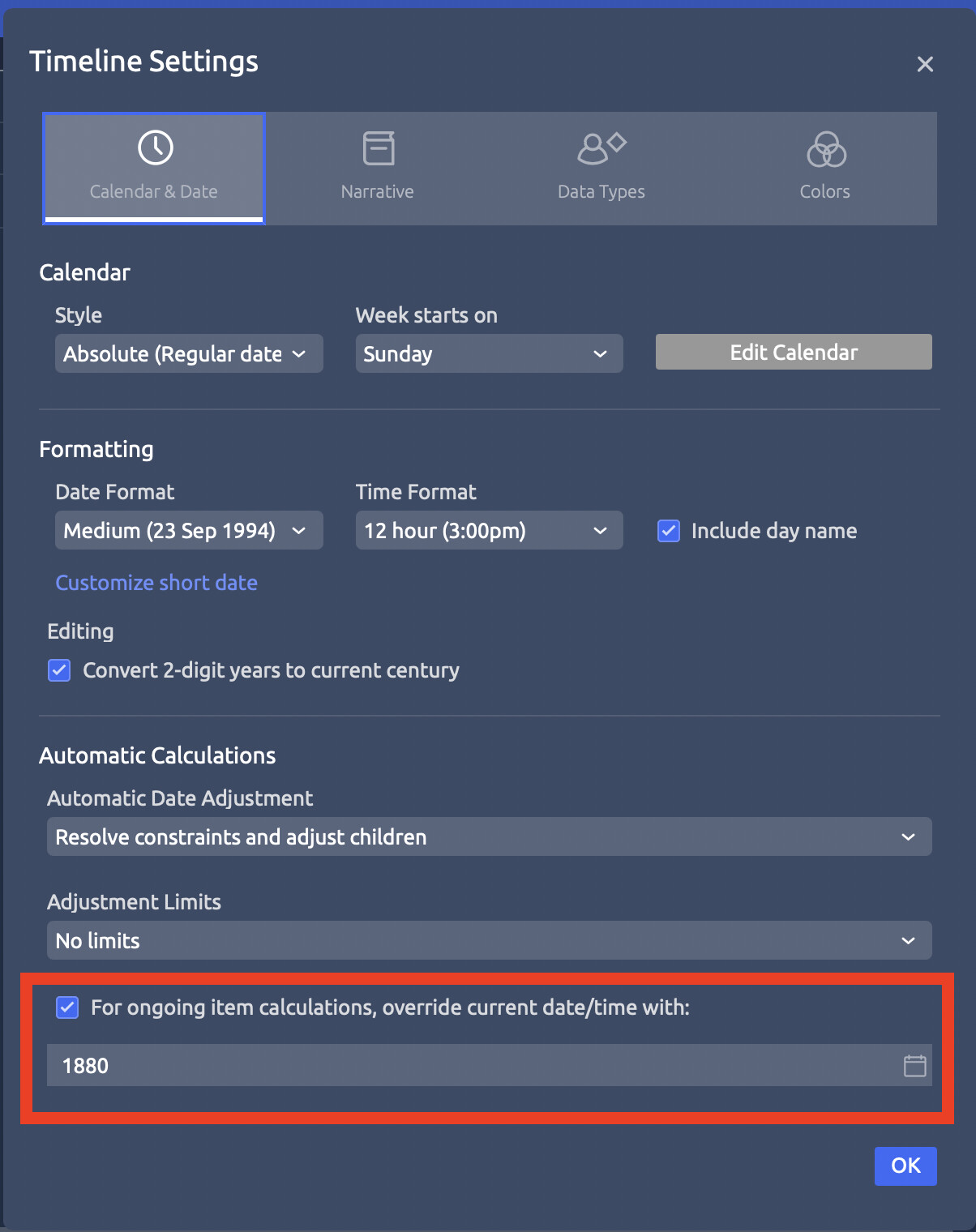The height and width of the screenshot is (1232, 976).
Task: Click the Colors overlapping circles icon
Action: point(826,149)
